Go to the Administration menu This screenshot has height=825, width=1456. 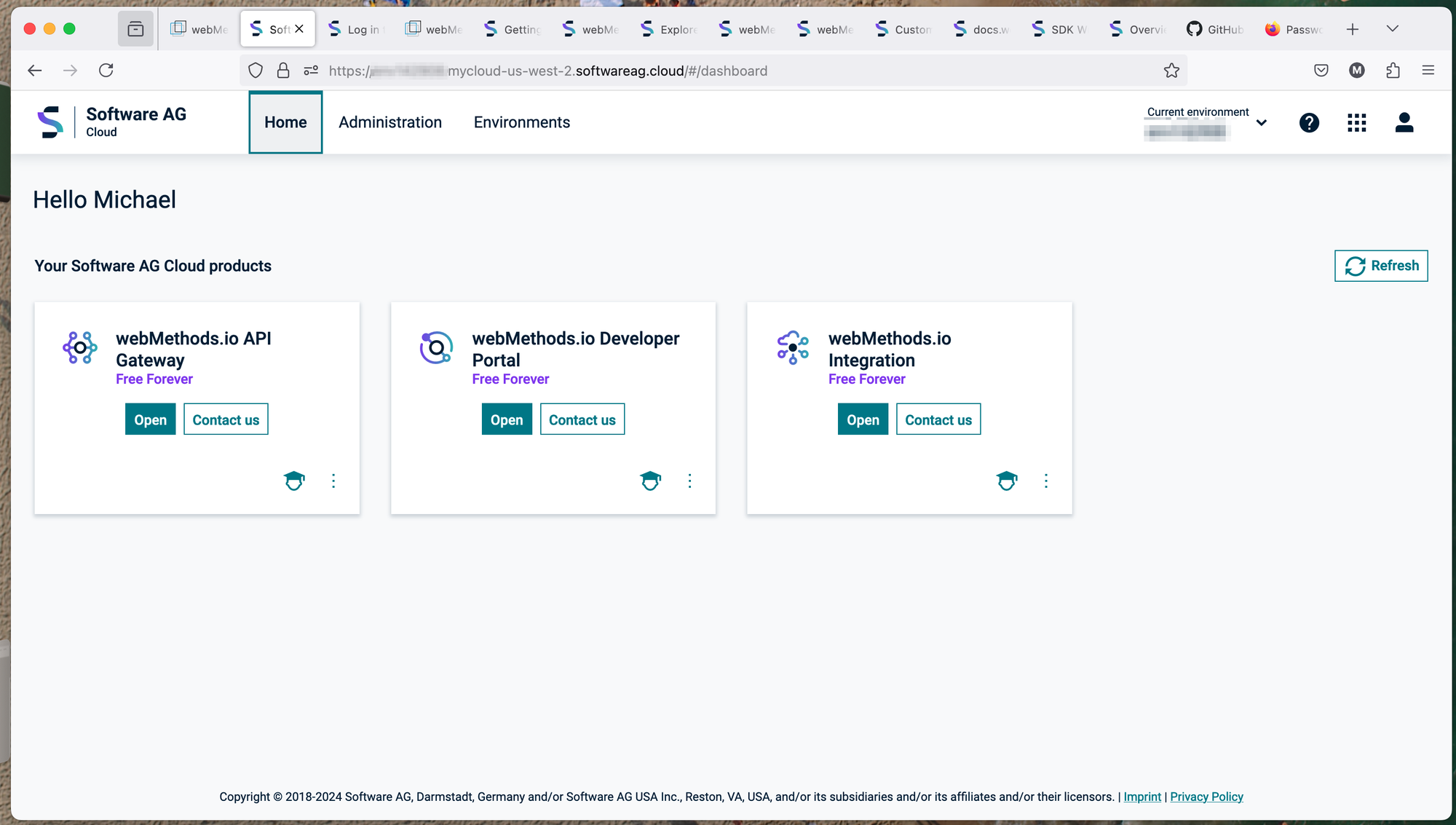click(x=390, y=122)
